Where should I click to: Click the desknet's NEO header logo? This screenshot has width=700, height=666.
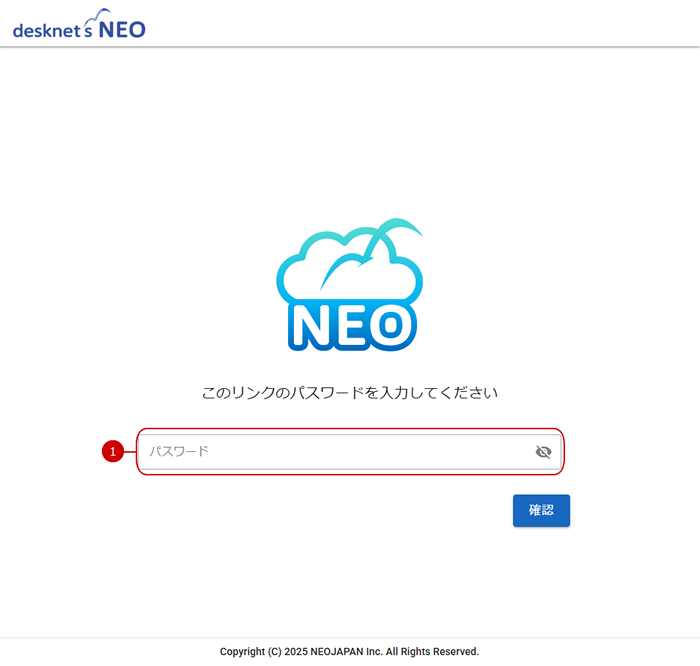(79, 24)
